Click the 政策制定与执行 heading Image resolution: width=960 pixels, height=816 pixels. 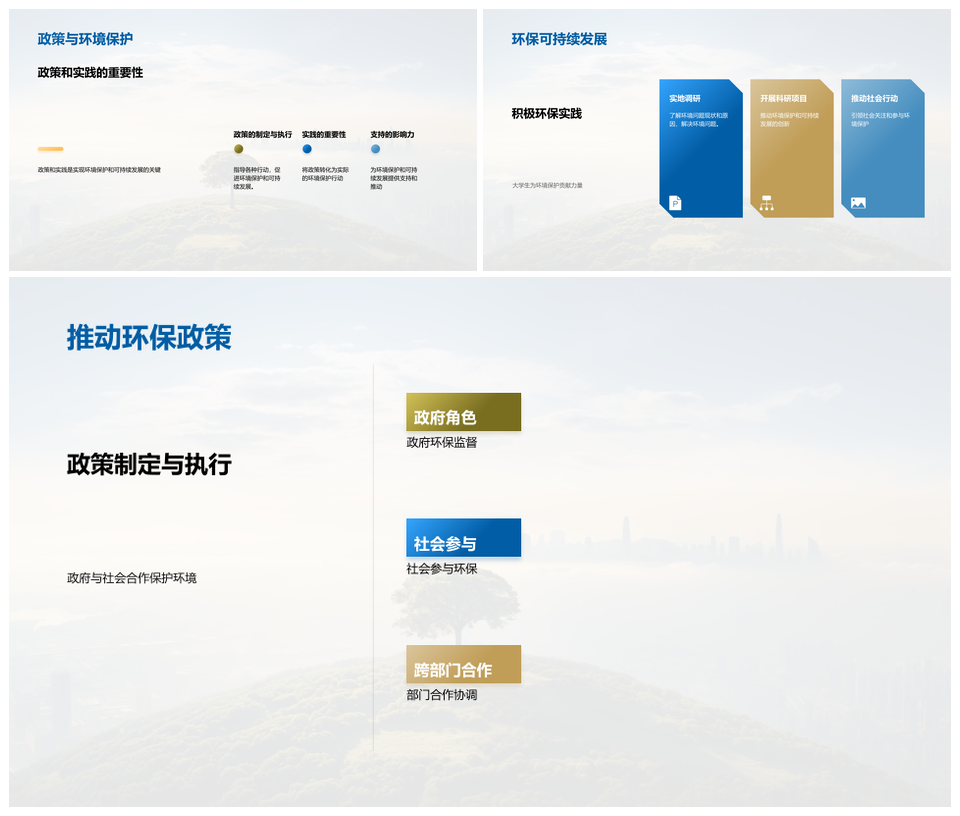pos(149,465)
